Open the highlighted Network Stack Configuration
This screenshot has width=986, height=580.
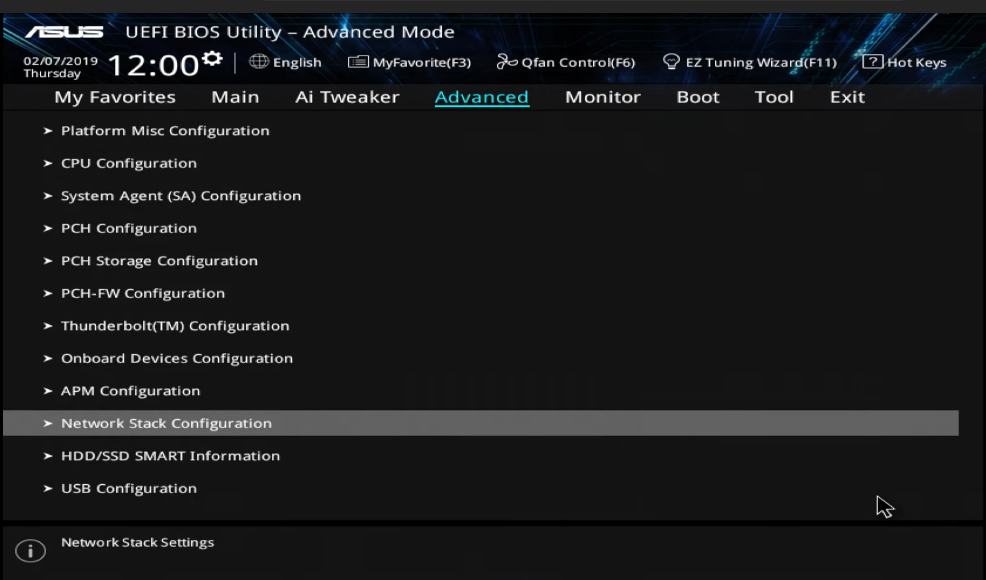[481, 423]
